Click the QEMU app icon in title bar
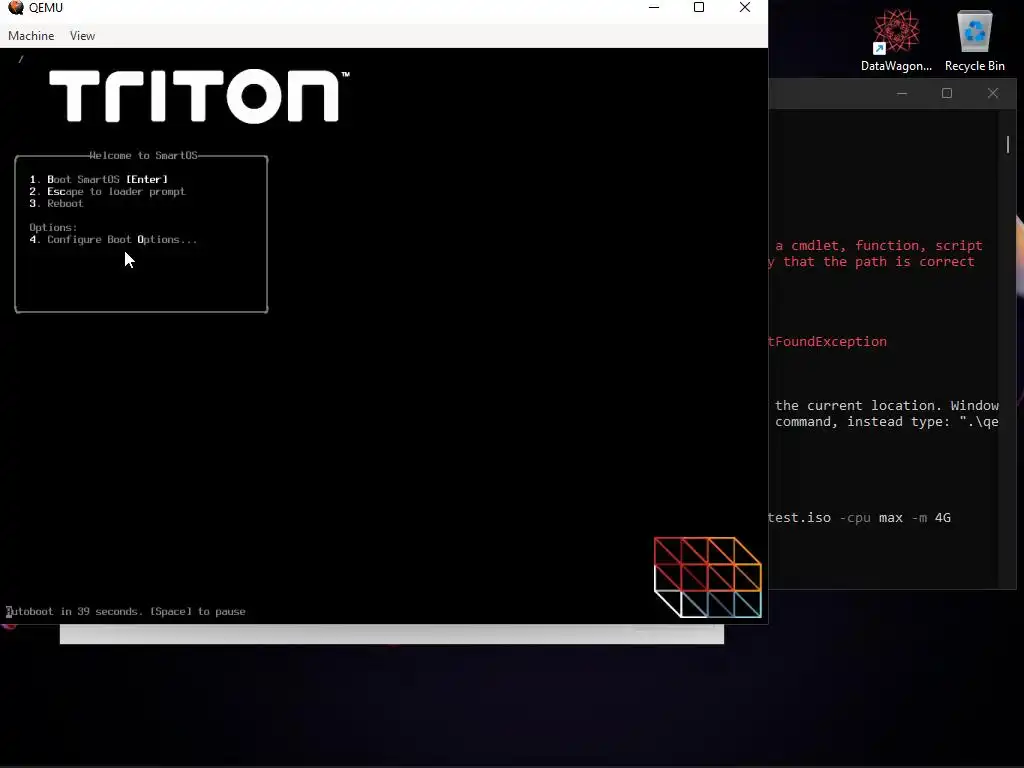 pos(16,8)
